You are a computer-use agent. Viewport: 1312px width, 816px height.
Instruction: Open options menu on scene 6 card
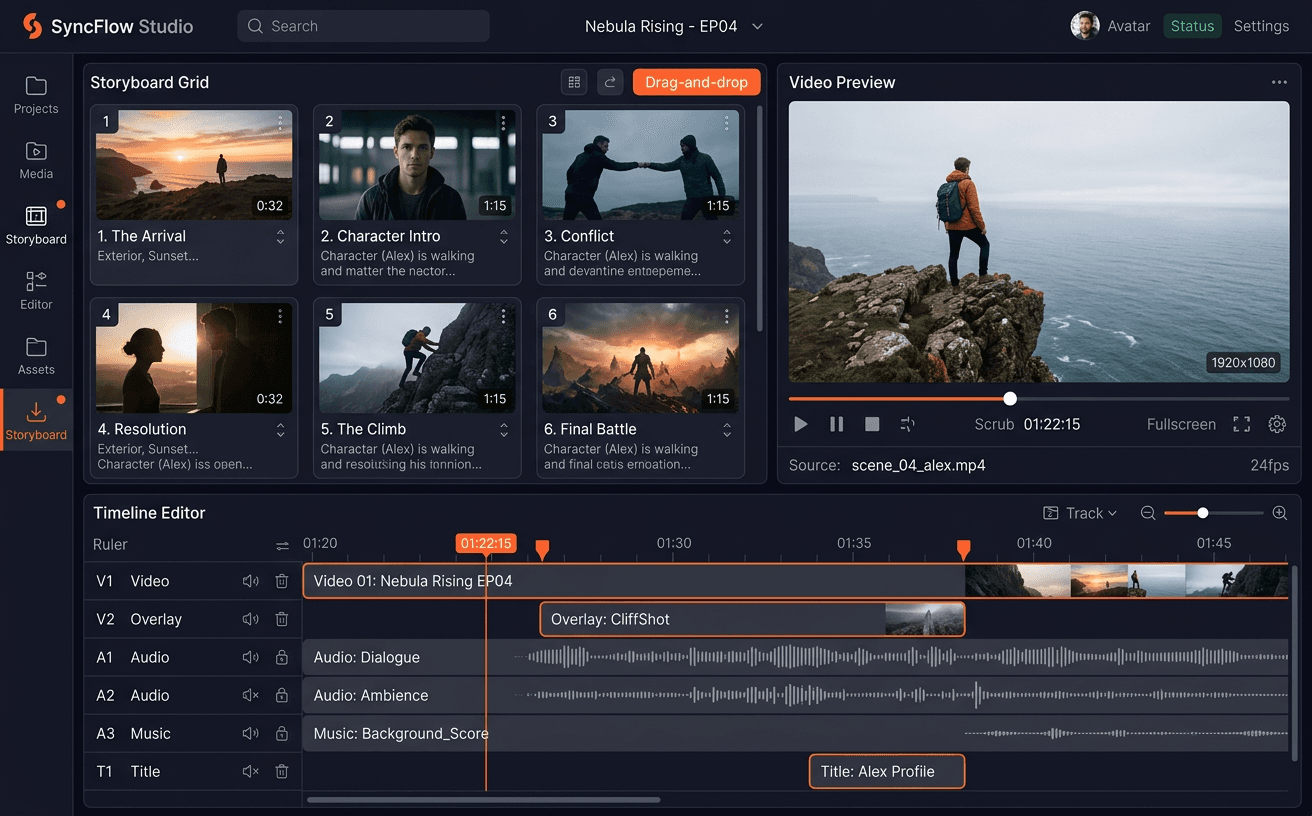click(727, 315)
